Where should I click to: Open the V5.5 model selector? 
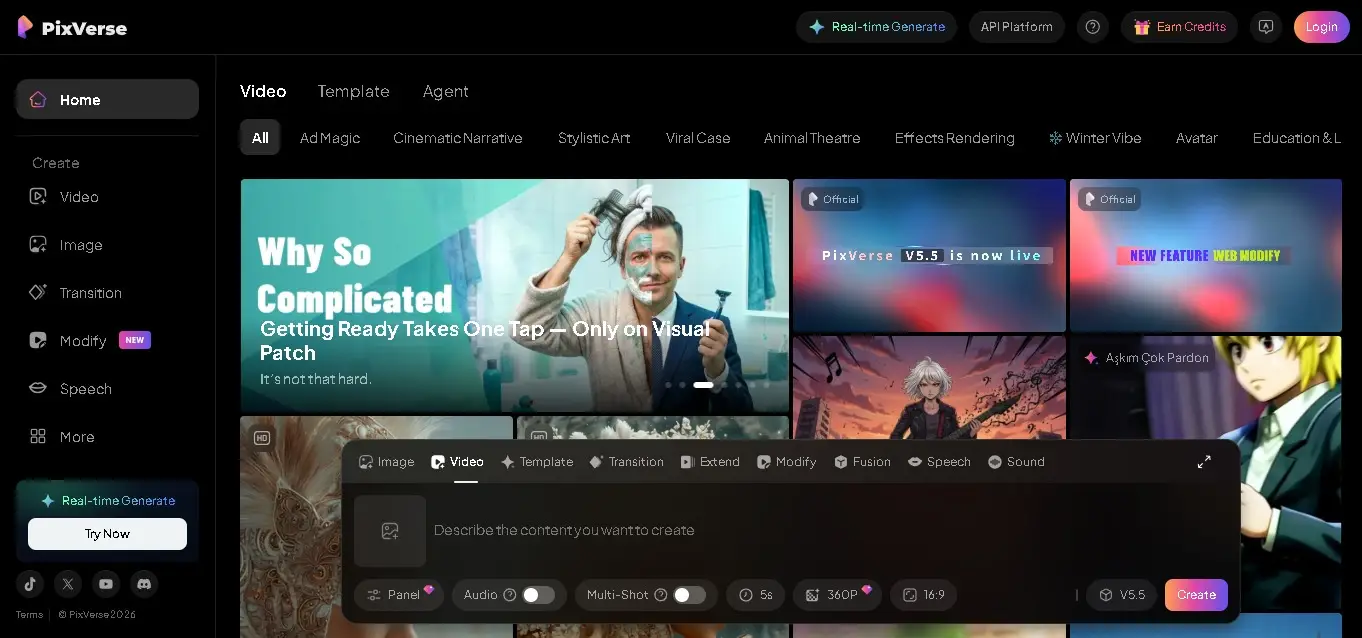tap(1121, 595)
